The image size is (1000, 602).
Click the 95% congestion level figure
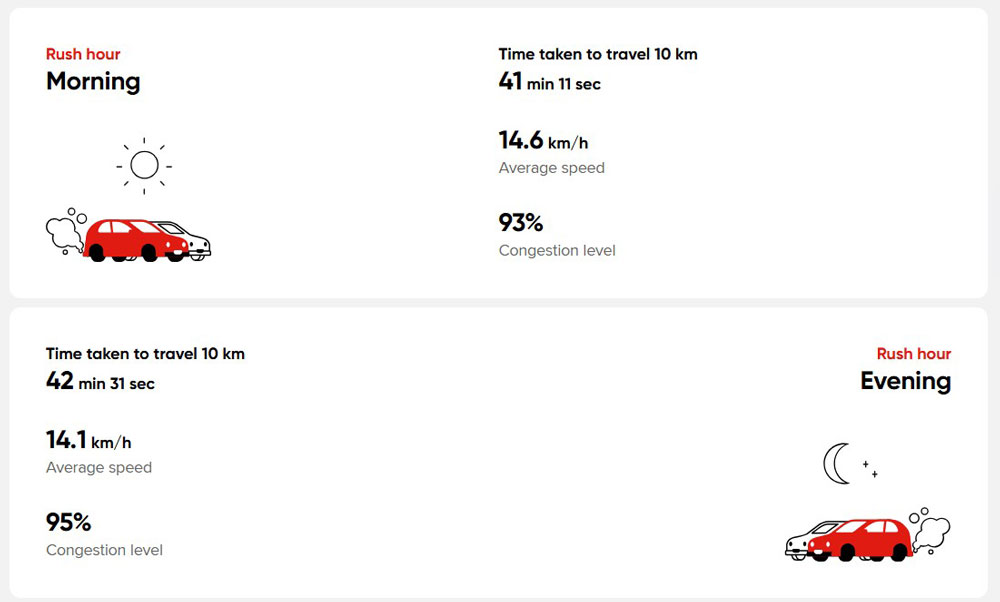(68, 522)
